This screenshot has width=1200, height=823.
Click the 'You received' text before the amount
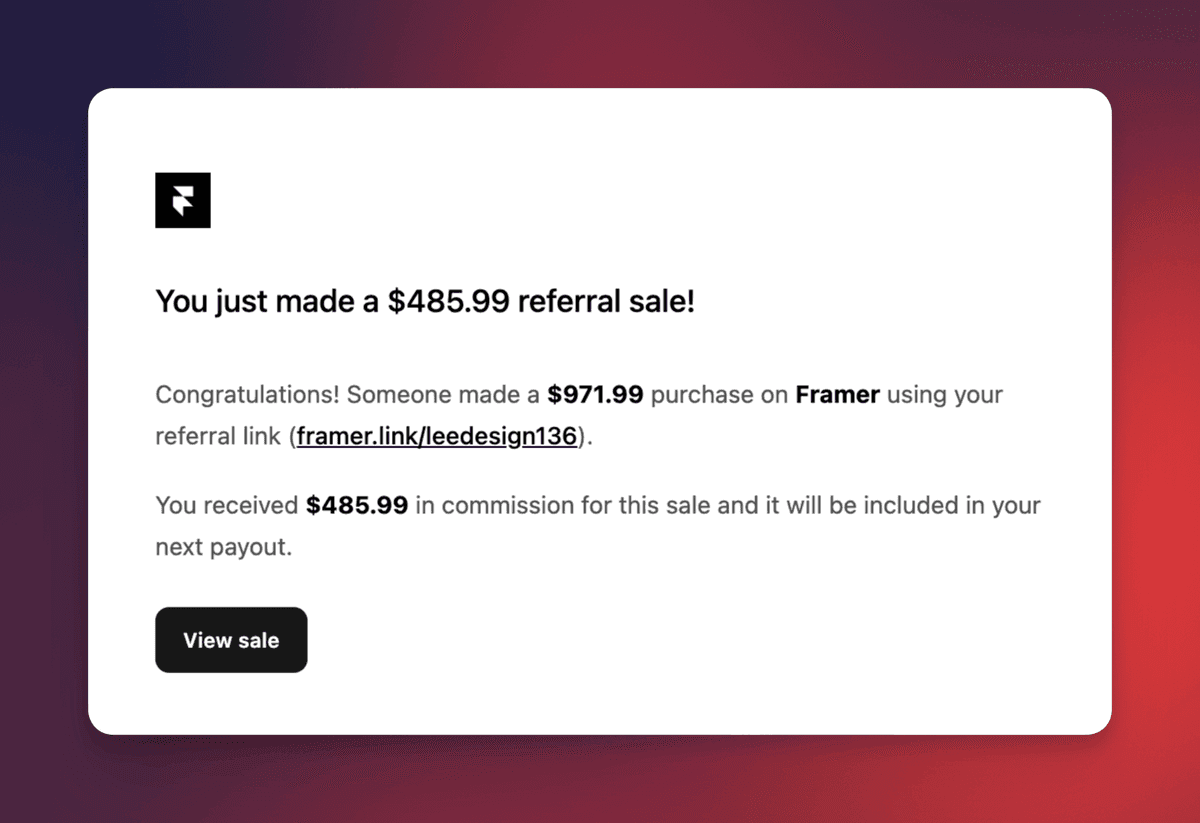(x=227, y=506)
